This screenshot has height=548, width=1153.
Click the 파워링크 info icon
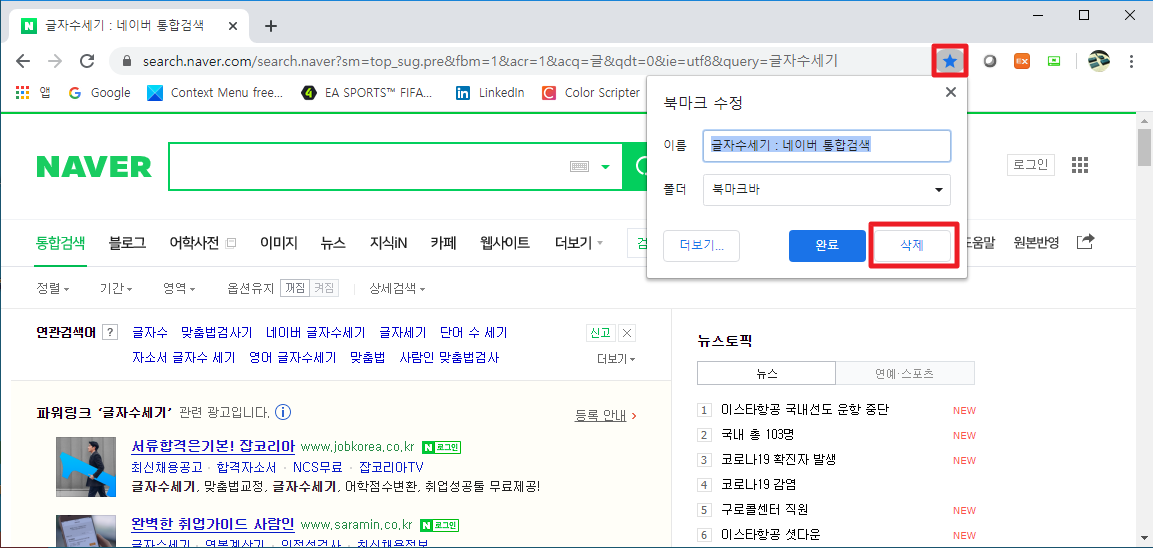click(x=284, y=412)
